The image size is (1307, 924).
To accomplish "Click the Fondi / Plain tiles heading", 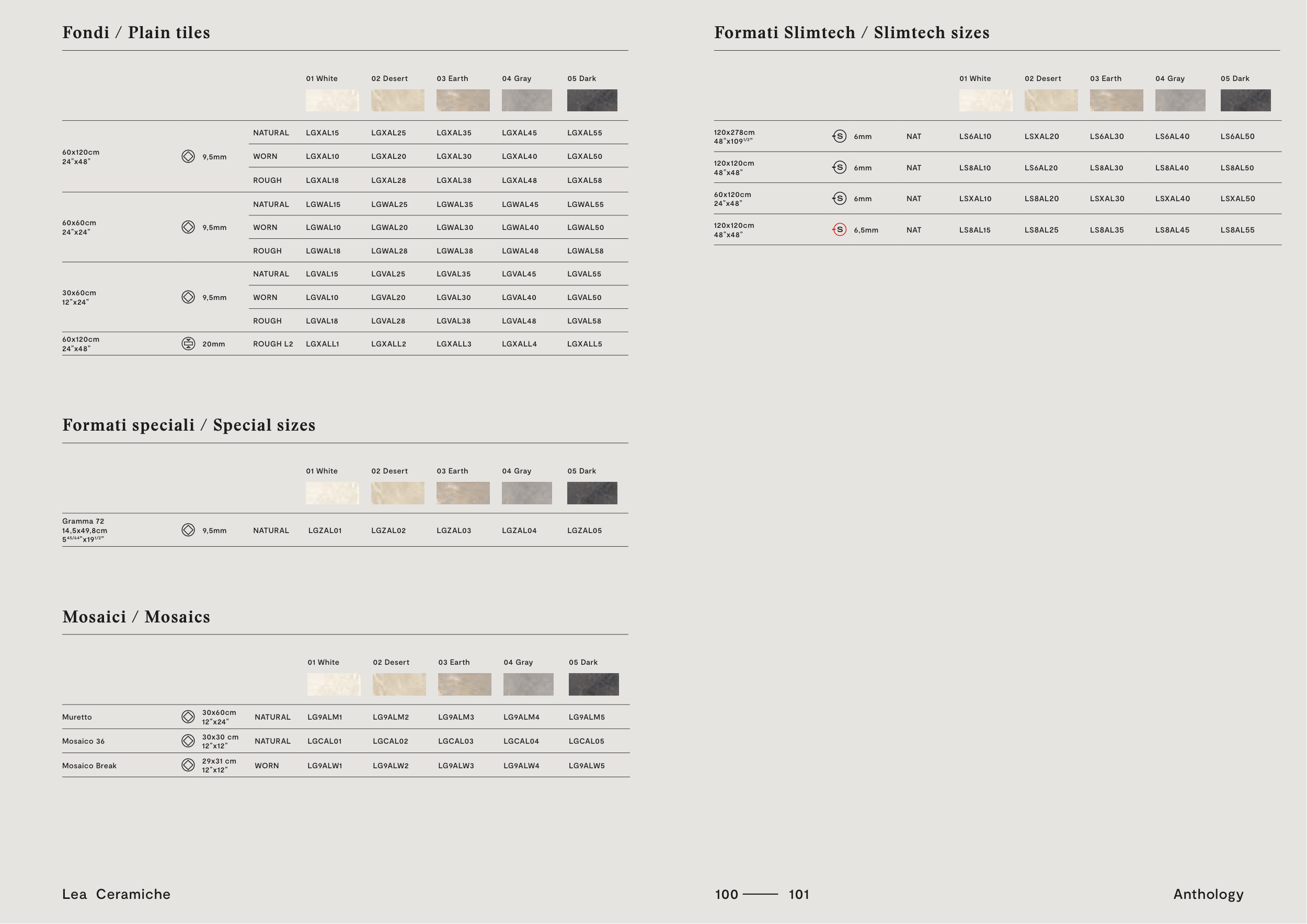I will [136, 32].
